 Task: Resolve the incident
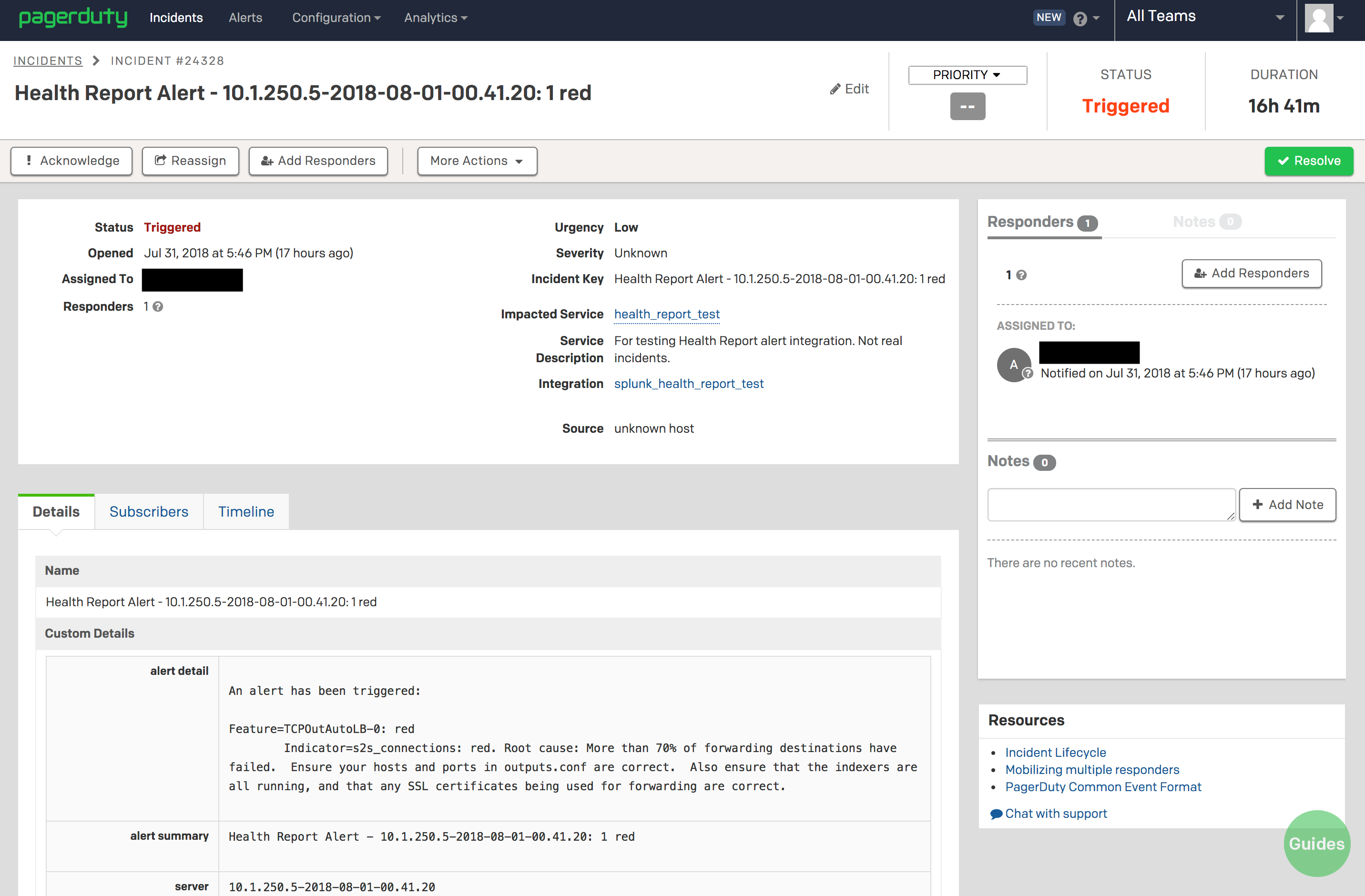(1308, 161)
